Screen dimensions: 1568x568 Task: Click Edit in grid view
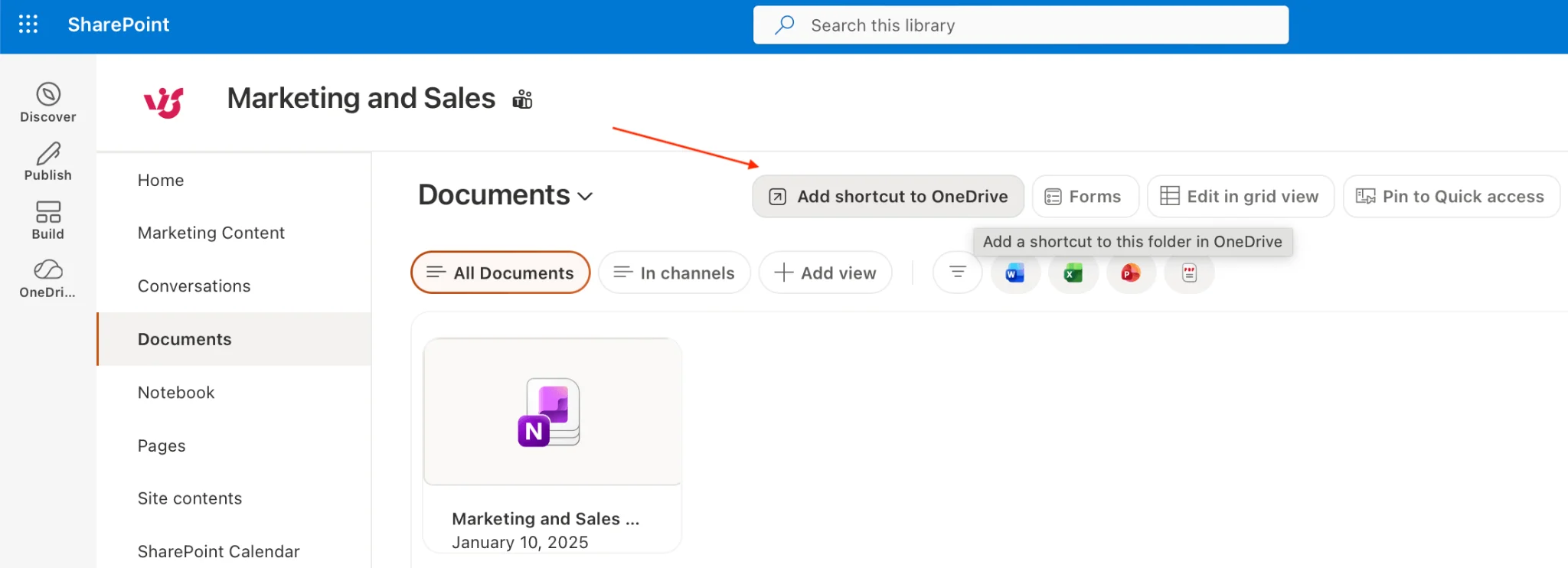click(1240, 197)
